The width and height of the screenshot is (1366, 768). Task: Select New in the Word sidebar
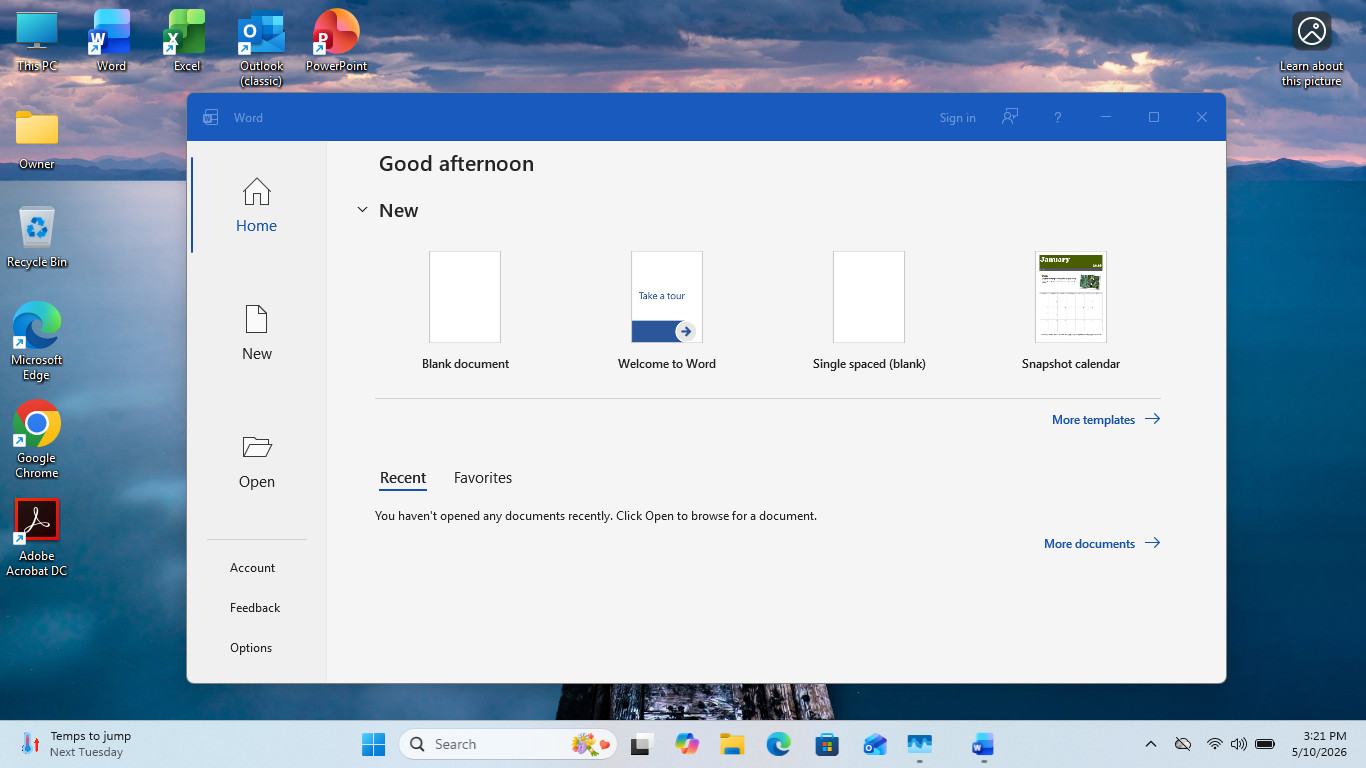click(257, 333)
